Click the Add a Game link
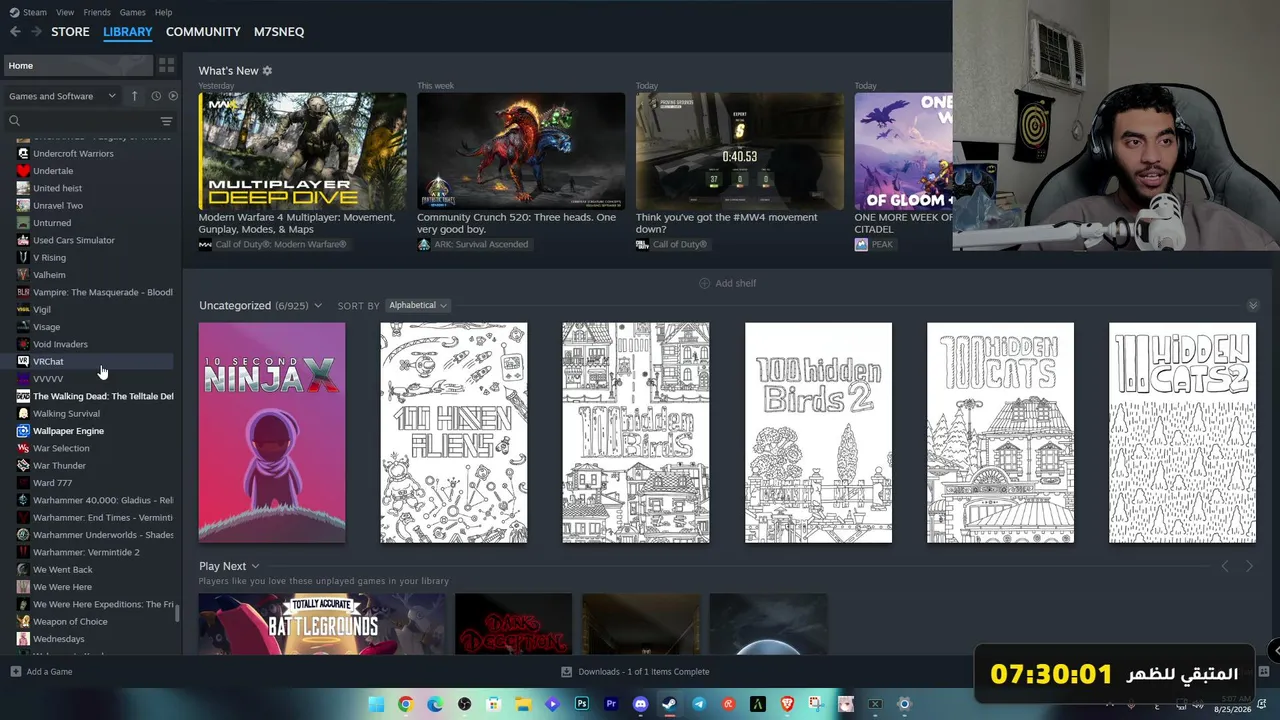Image resolution: width=1280 pixels, height=720 pixels. coord(49,672)
